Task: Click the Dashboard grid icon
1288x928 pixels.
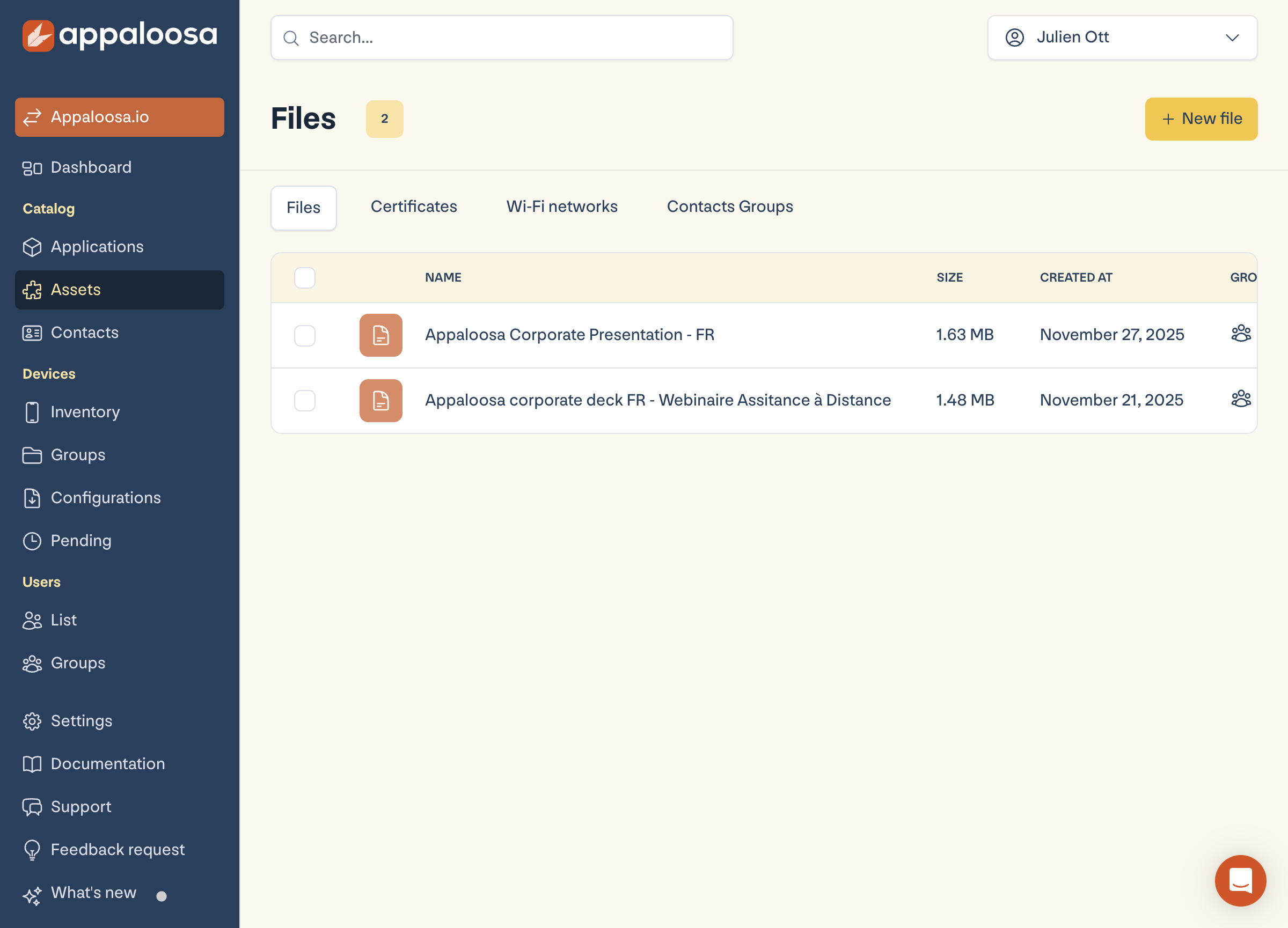Action: [32, 168]
